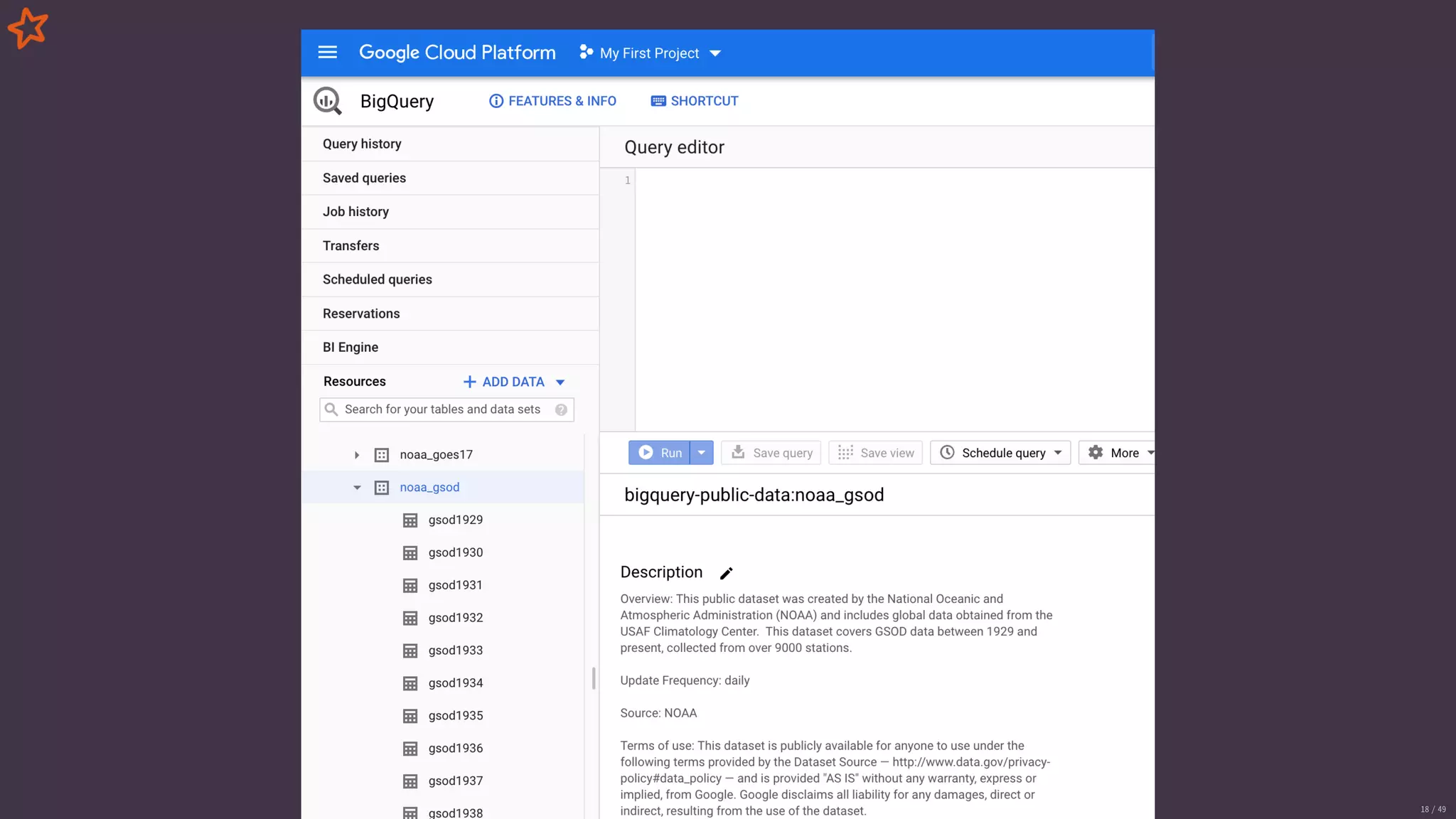Viewport: 1456px width, 819px height.
Task: Click the search help question mark icon
Action: point(561,409)
